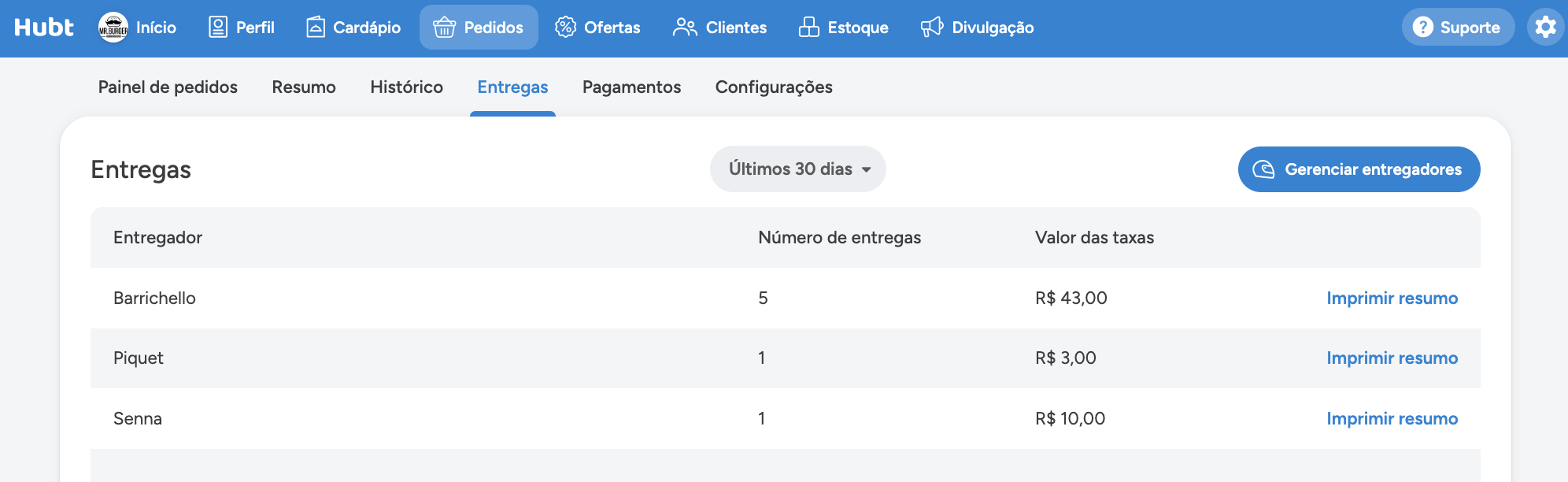Click the Divulgação megaphone icon
1568x482 pixels.
pyautogui.click(x=932, y=28)
